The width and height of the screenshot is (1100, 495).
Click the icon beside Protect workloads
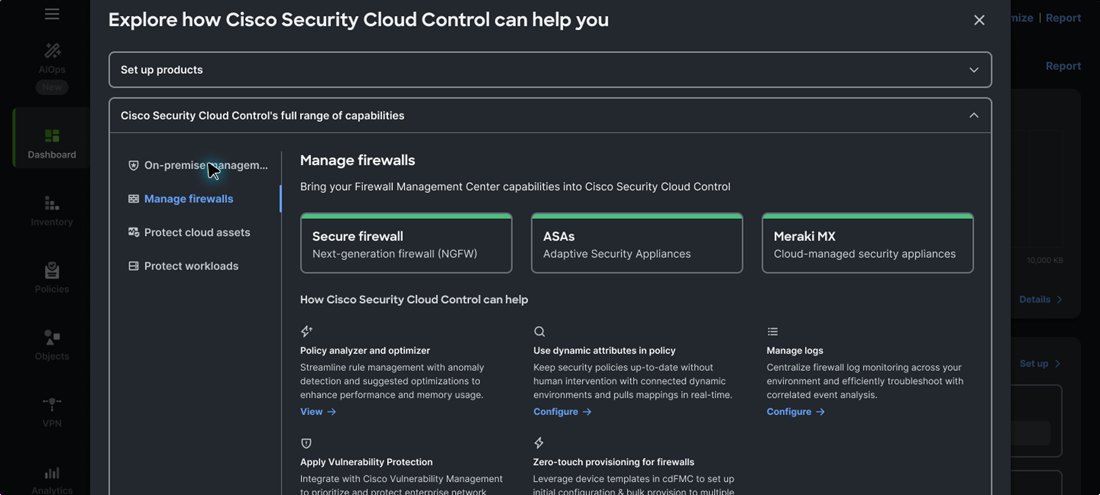tap(133, 266)
